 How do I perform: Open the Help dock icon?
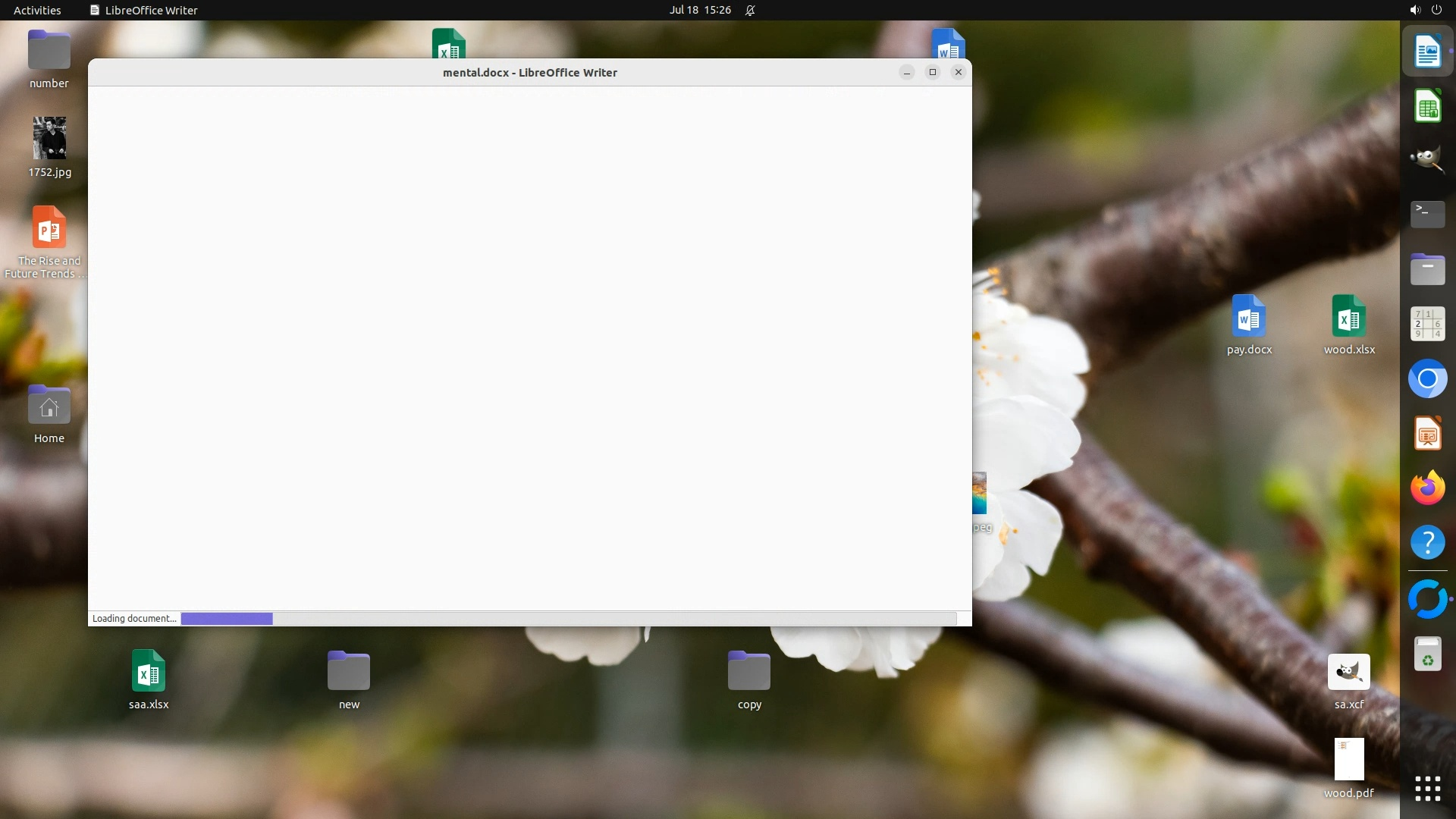1427,542
